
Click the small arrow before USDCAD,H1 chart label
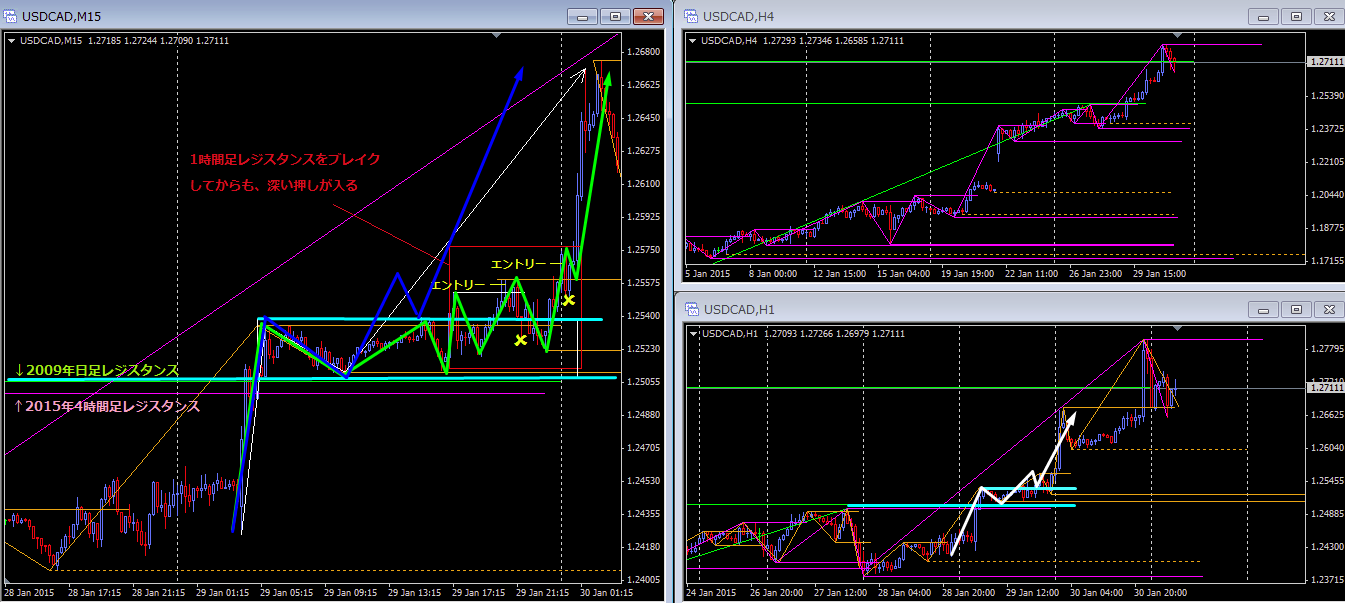(694, 333)
